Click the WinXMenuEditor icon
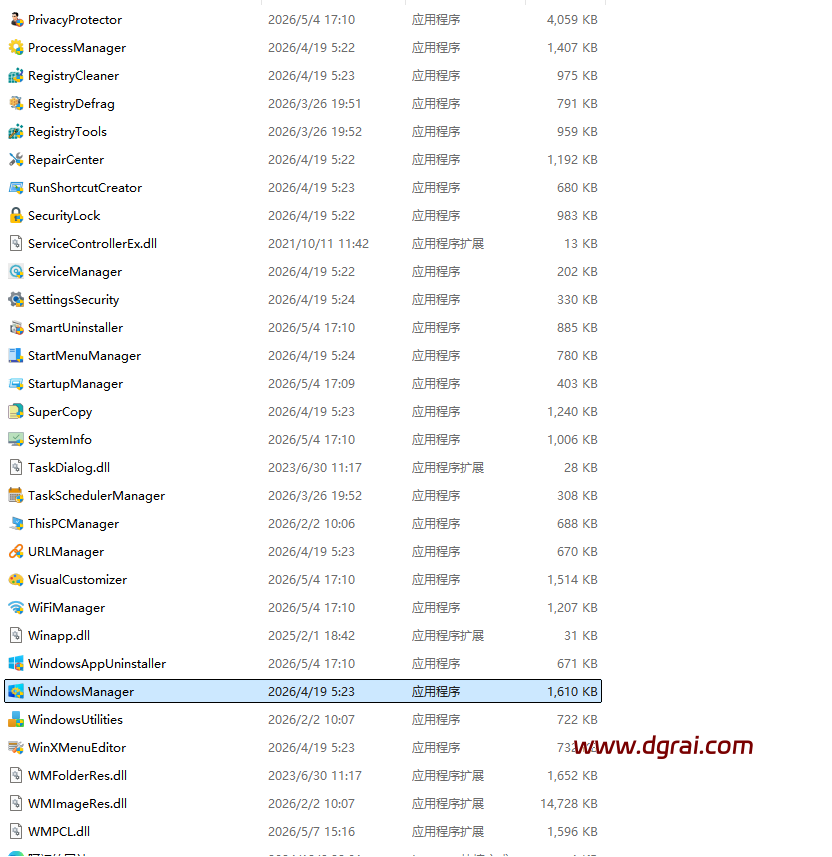Image resolution: width=832 pixels, height=857 pixels. pos(16,747)
